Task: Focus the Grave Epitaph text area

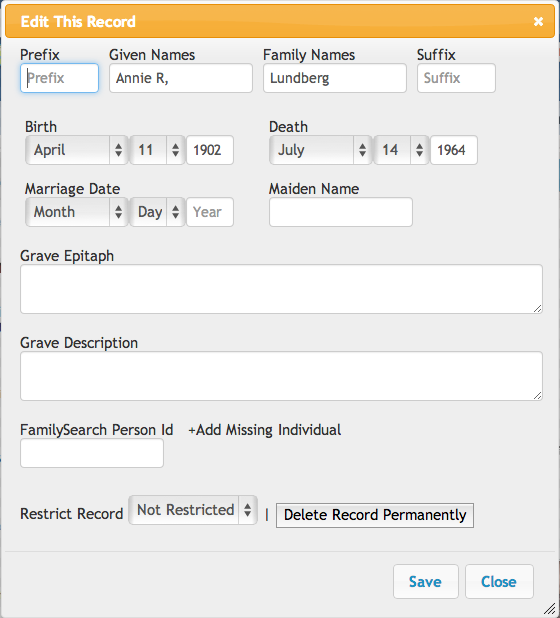Action: [x=281, y=289]
